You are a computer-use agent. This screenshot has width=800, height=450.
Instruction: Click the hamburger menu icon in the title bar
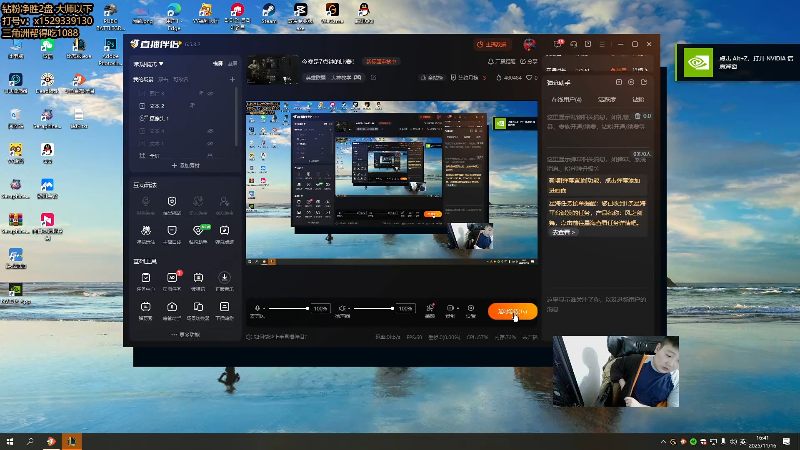[x=602, y=44]
